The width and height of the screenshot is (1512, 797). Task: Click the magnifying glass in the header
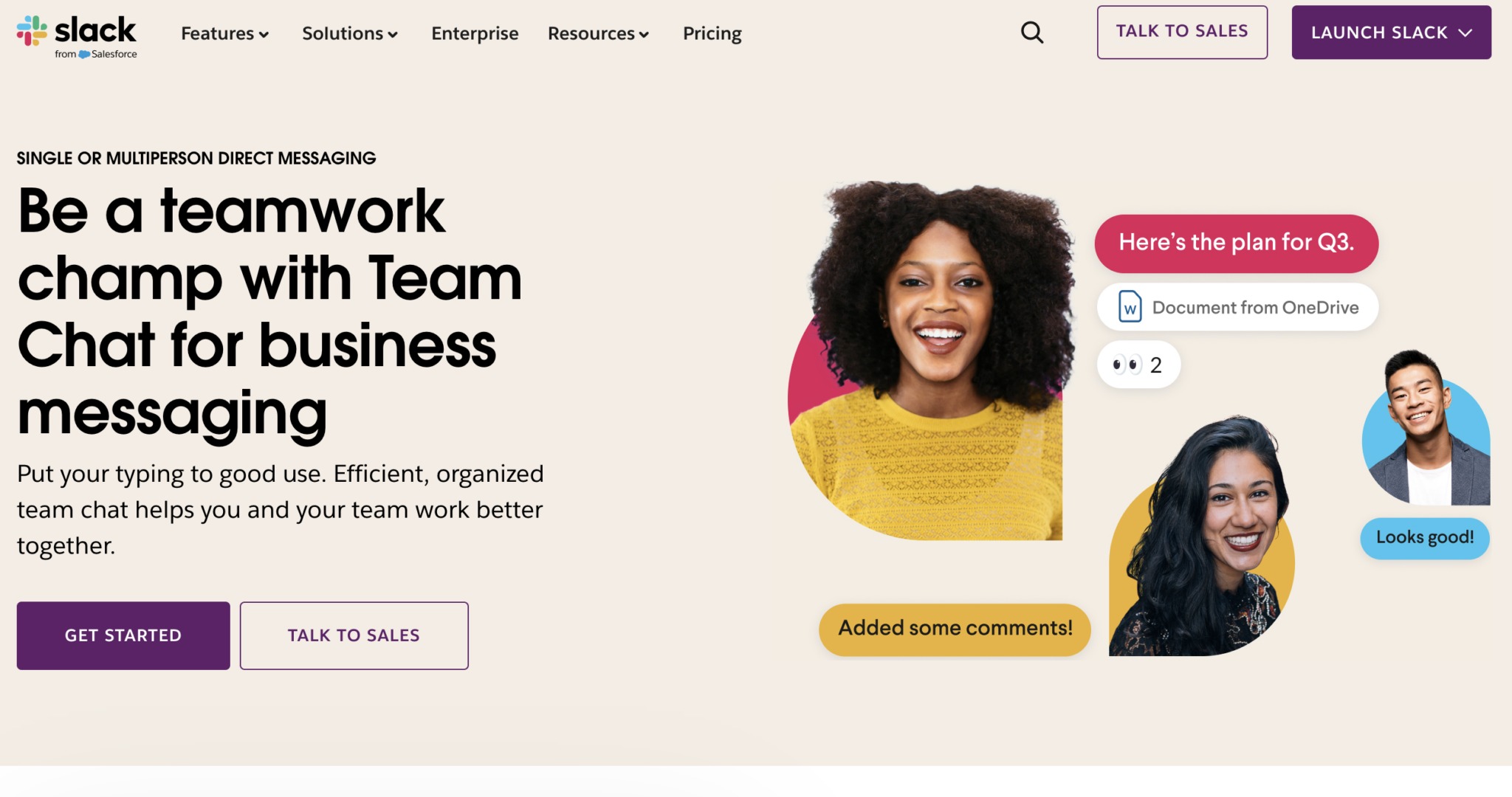point(1032,32)
